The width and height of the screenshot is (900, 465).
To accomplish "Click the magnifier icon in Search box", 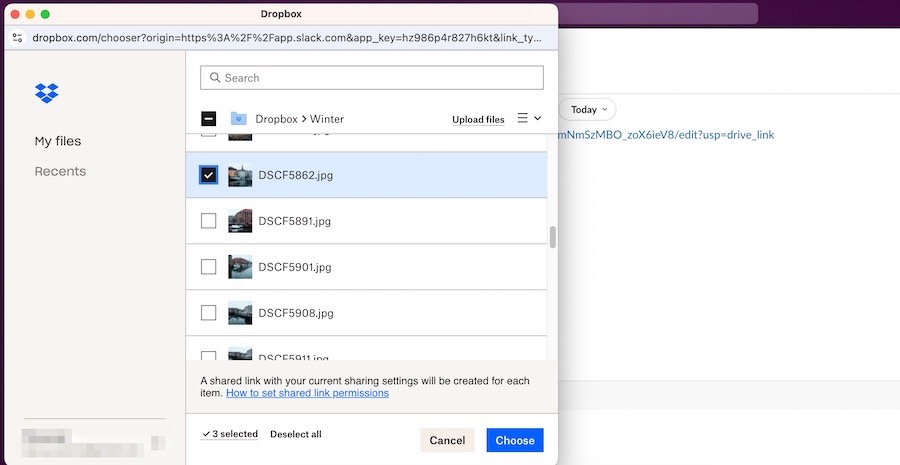I will point(215,78).
